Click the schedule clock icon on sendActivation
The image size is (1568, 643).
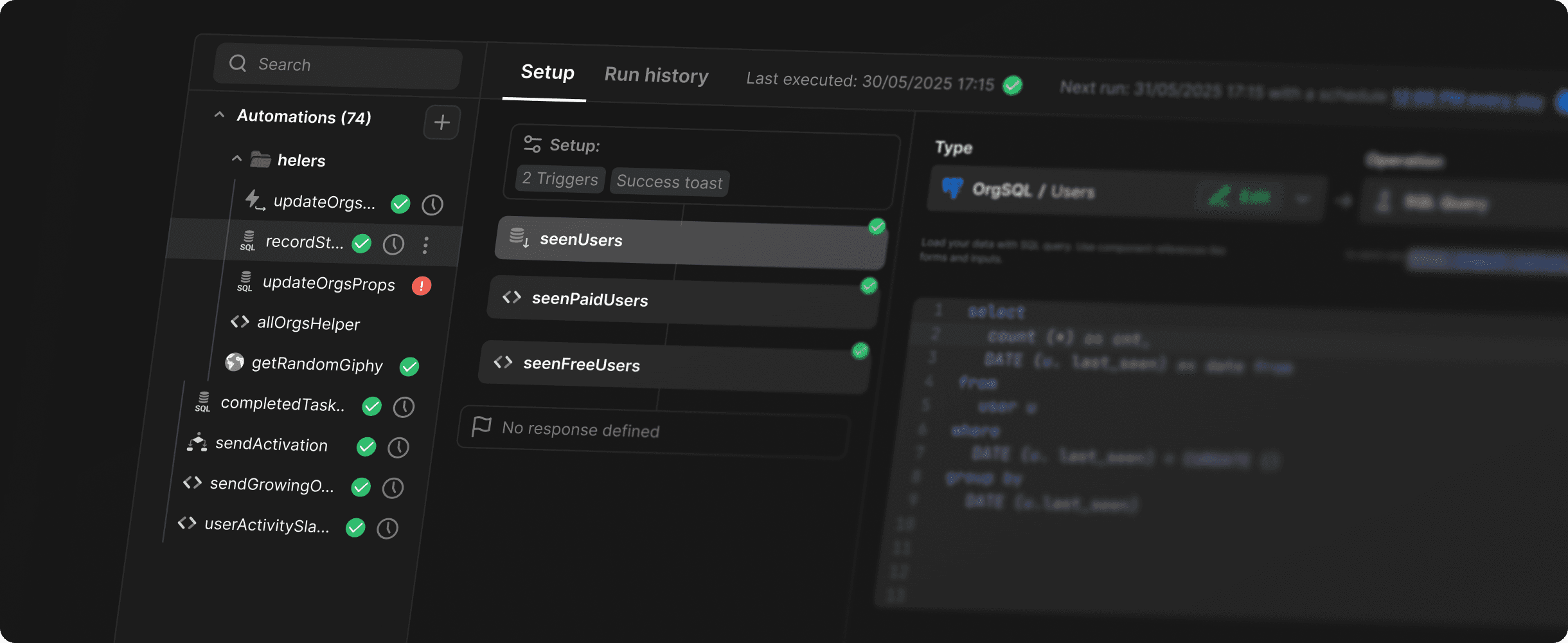[398, 448]
